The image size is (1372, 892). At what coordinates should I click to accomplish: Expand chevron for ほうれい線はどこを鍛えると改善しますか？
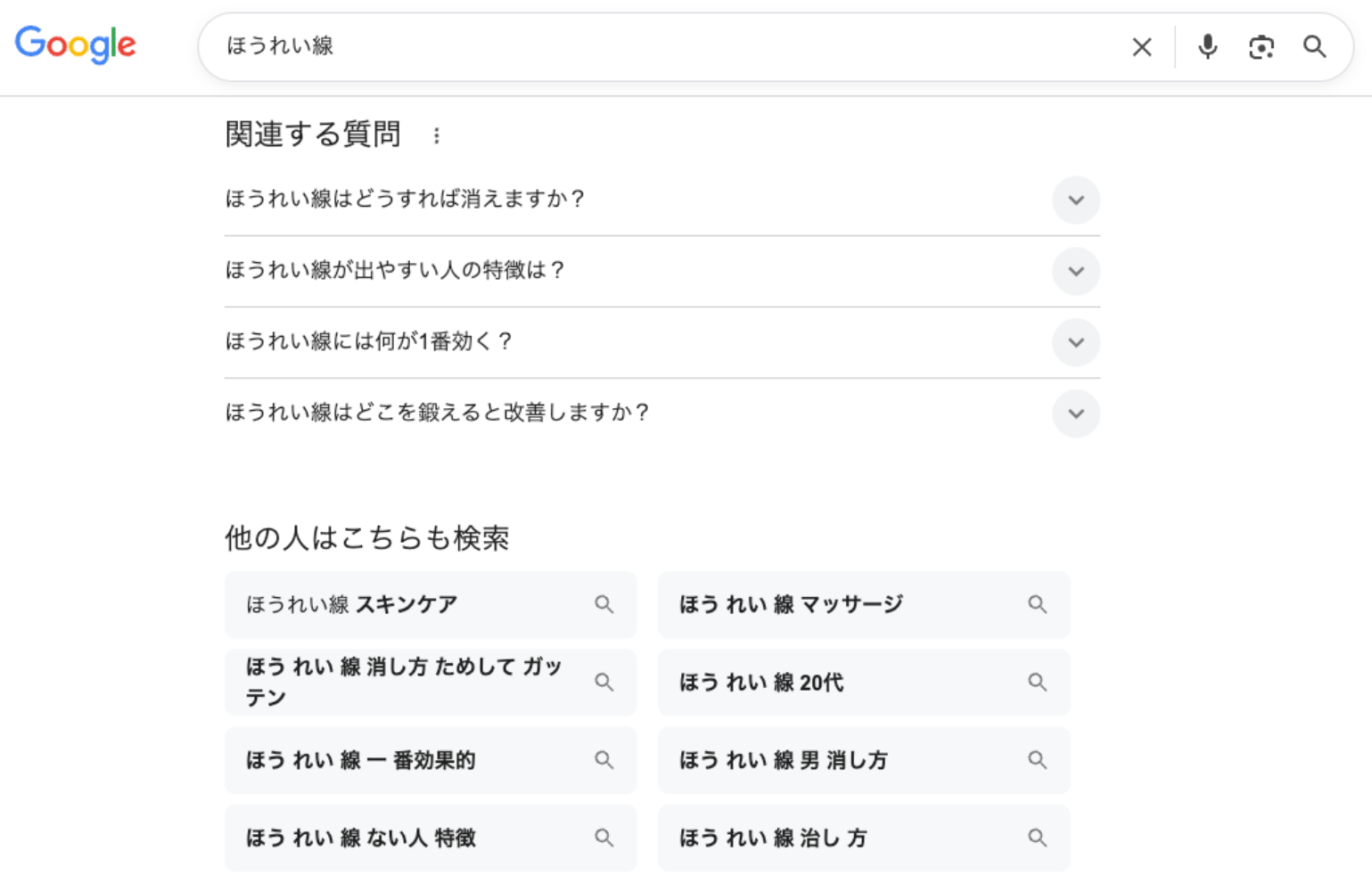coord(1076,413)
